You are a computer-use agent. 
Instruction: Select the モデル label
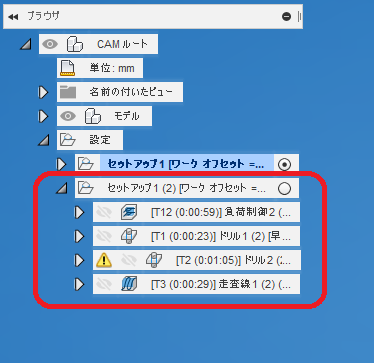pyautogui.click(x=127, y=116)
